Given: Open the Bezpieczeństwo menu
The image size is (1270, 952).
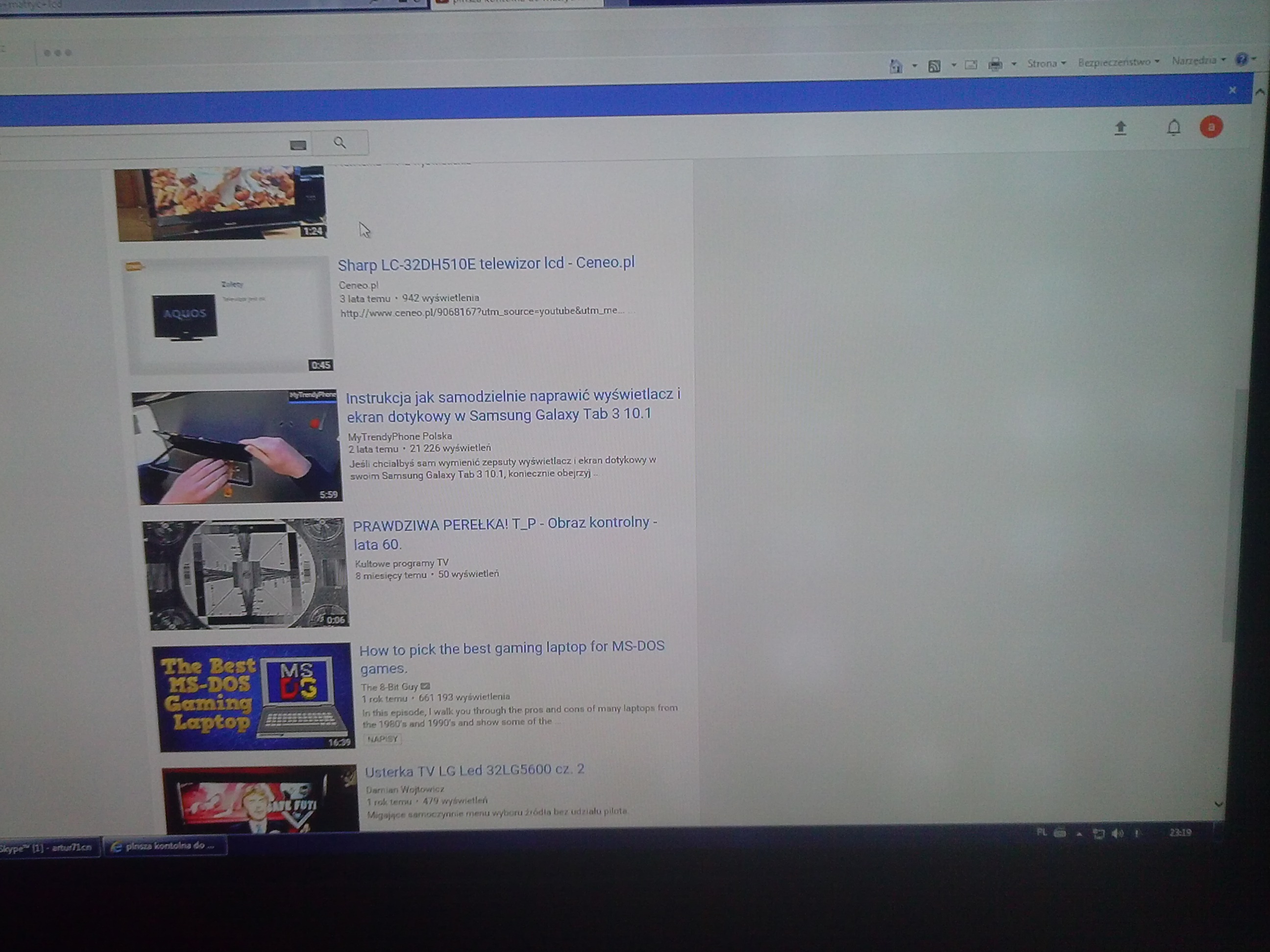Looking at the screenshot, I should [1119, 61].
